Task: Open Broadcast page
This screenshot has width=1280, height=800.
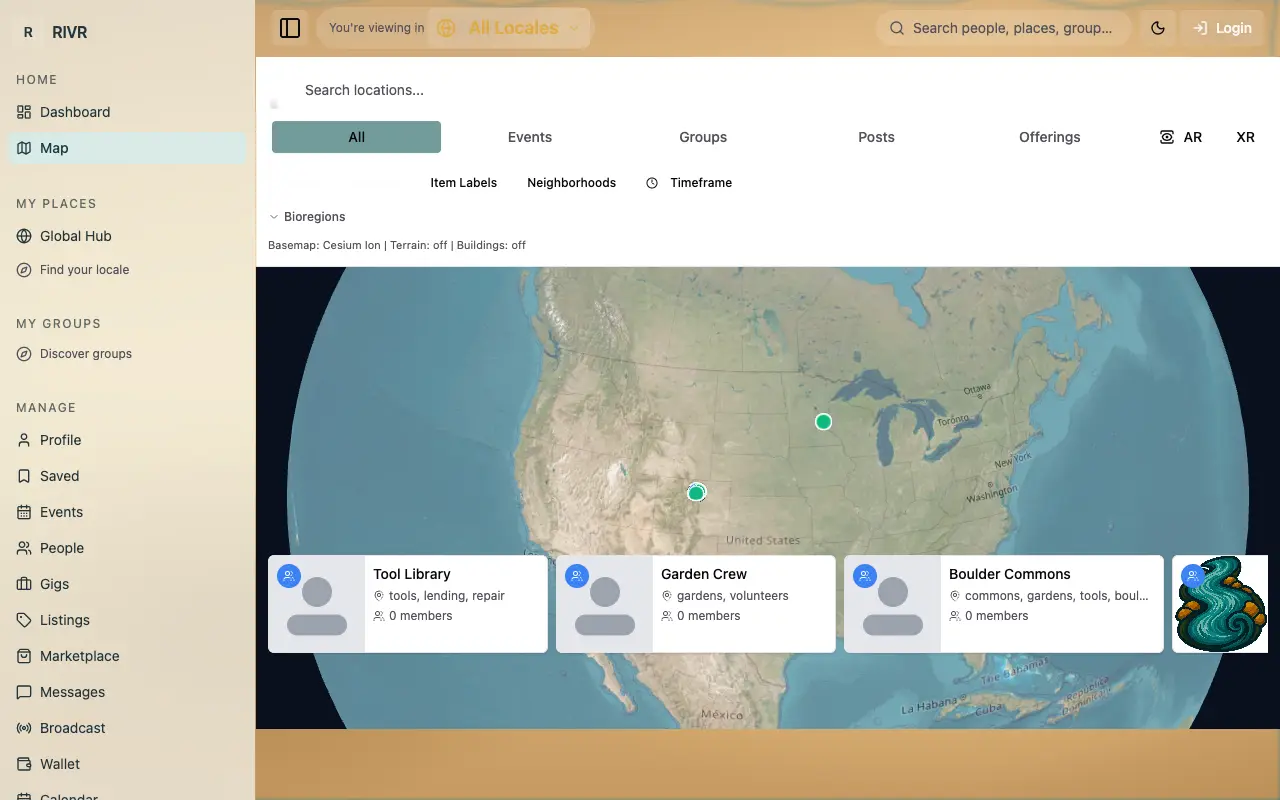Action: (126, 728)
